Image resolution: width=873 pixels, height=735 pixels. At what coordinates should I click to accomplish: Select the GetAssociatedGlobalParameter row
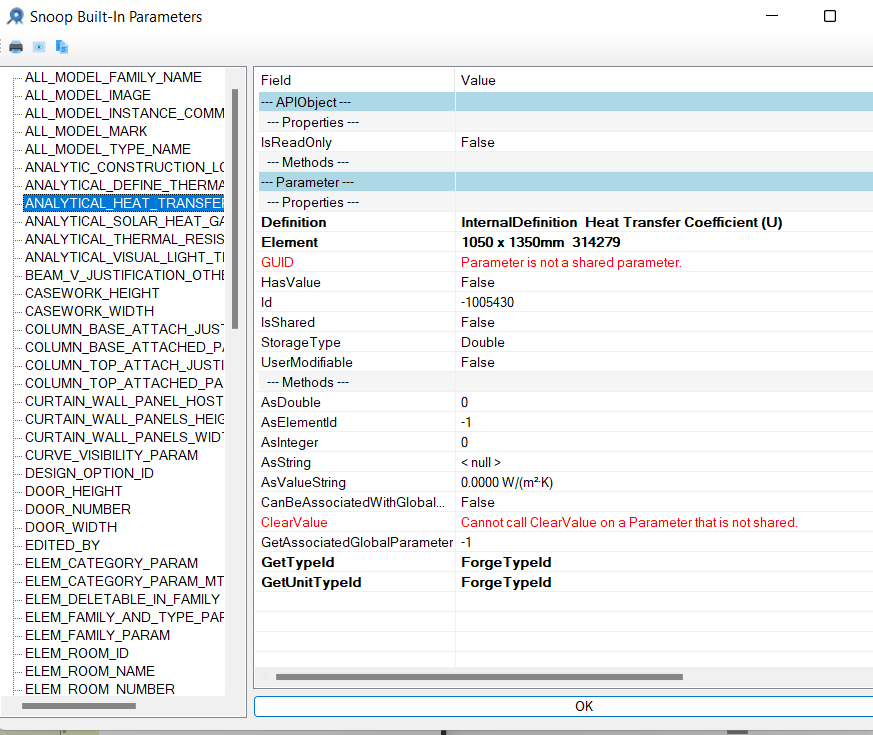pos(566,542)
